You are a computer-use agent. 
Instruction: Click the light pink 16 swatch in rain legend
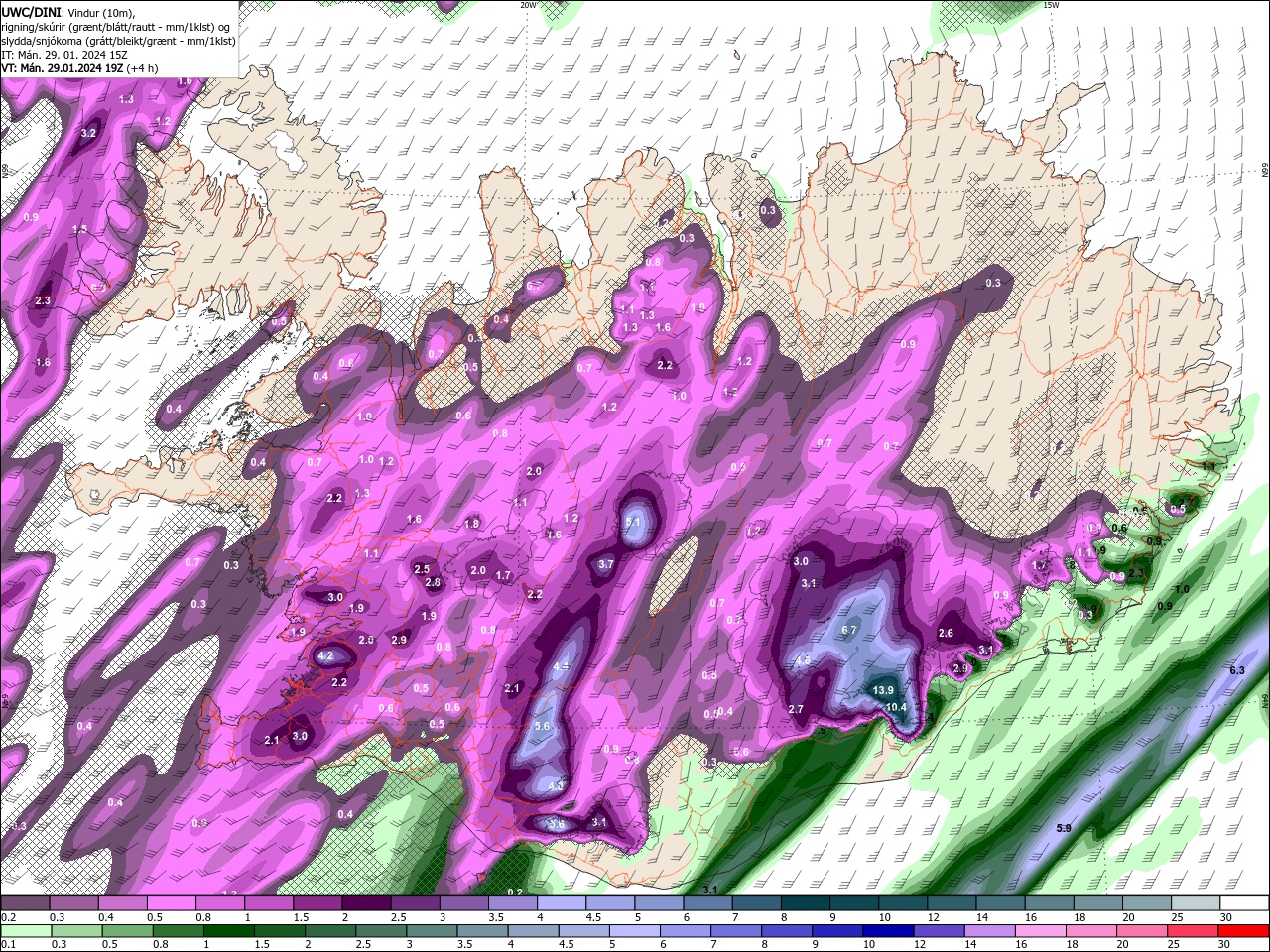(x=1040, y=931)
